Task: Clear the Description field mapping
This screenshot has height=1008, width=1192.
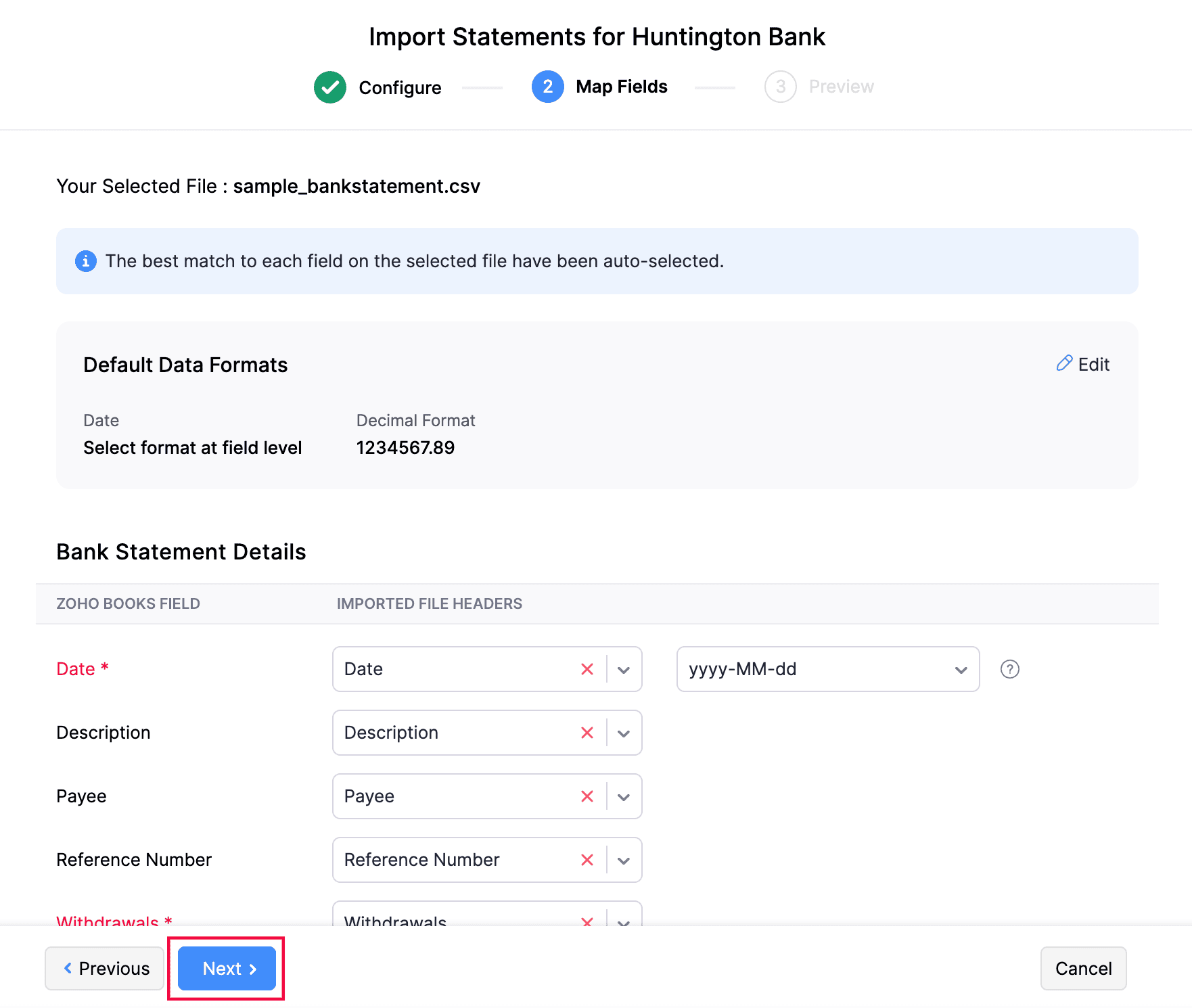Action: pos(587,733)
